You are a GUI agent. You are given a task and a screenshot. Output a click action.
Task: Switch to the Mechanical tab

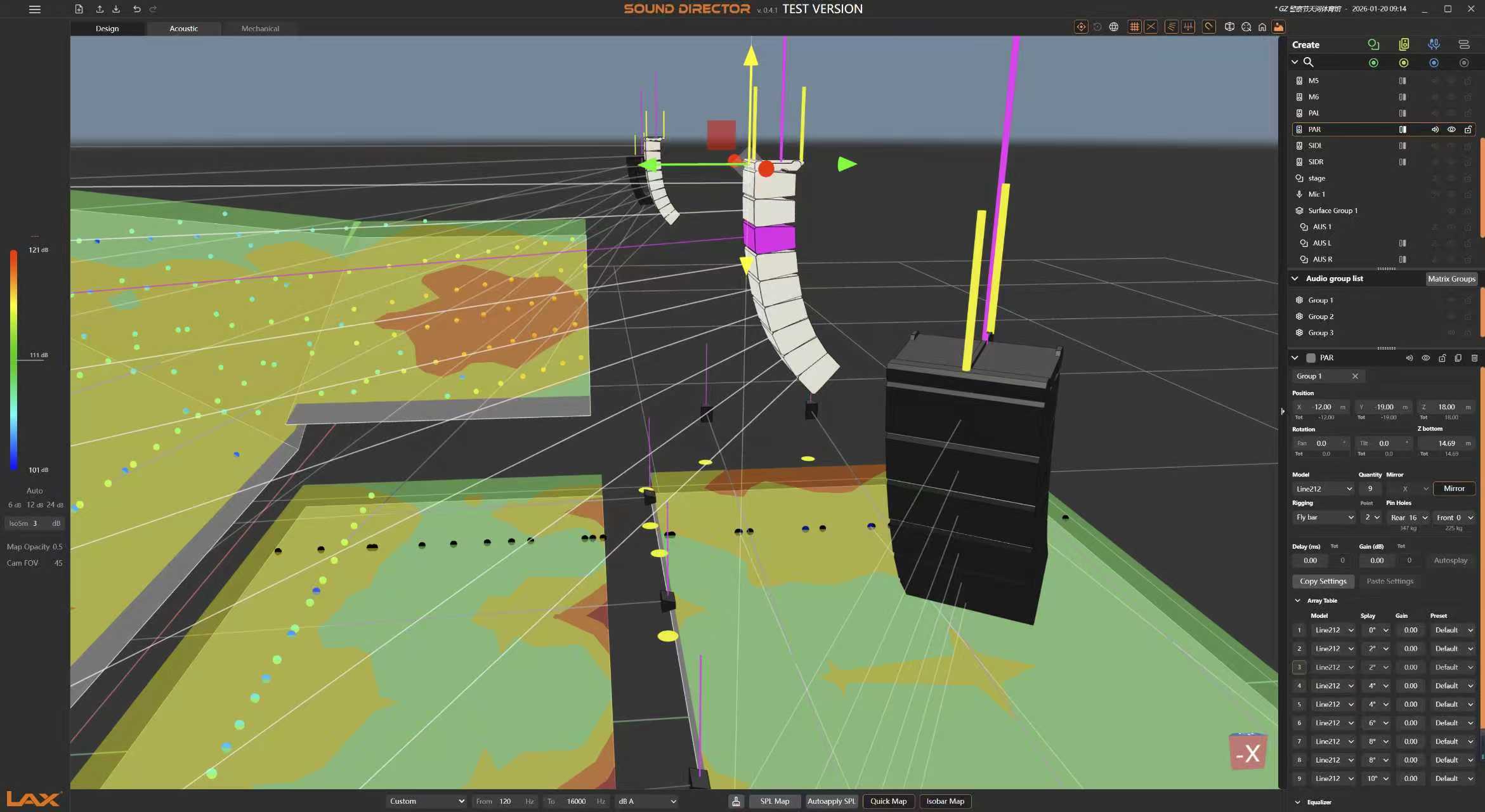pyautogui.click(x=260, y=29)
